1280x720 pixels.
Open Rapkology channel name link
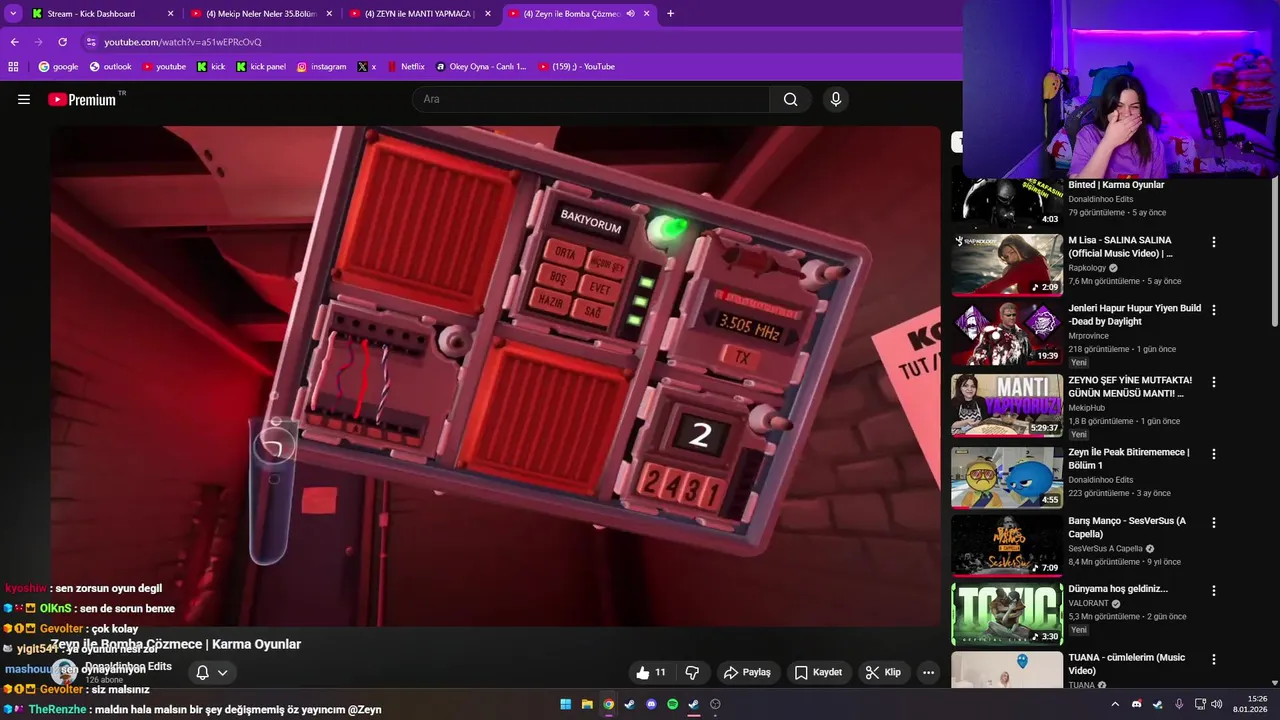[1087, 268]
